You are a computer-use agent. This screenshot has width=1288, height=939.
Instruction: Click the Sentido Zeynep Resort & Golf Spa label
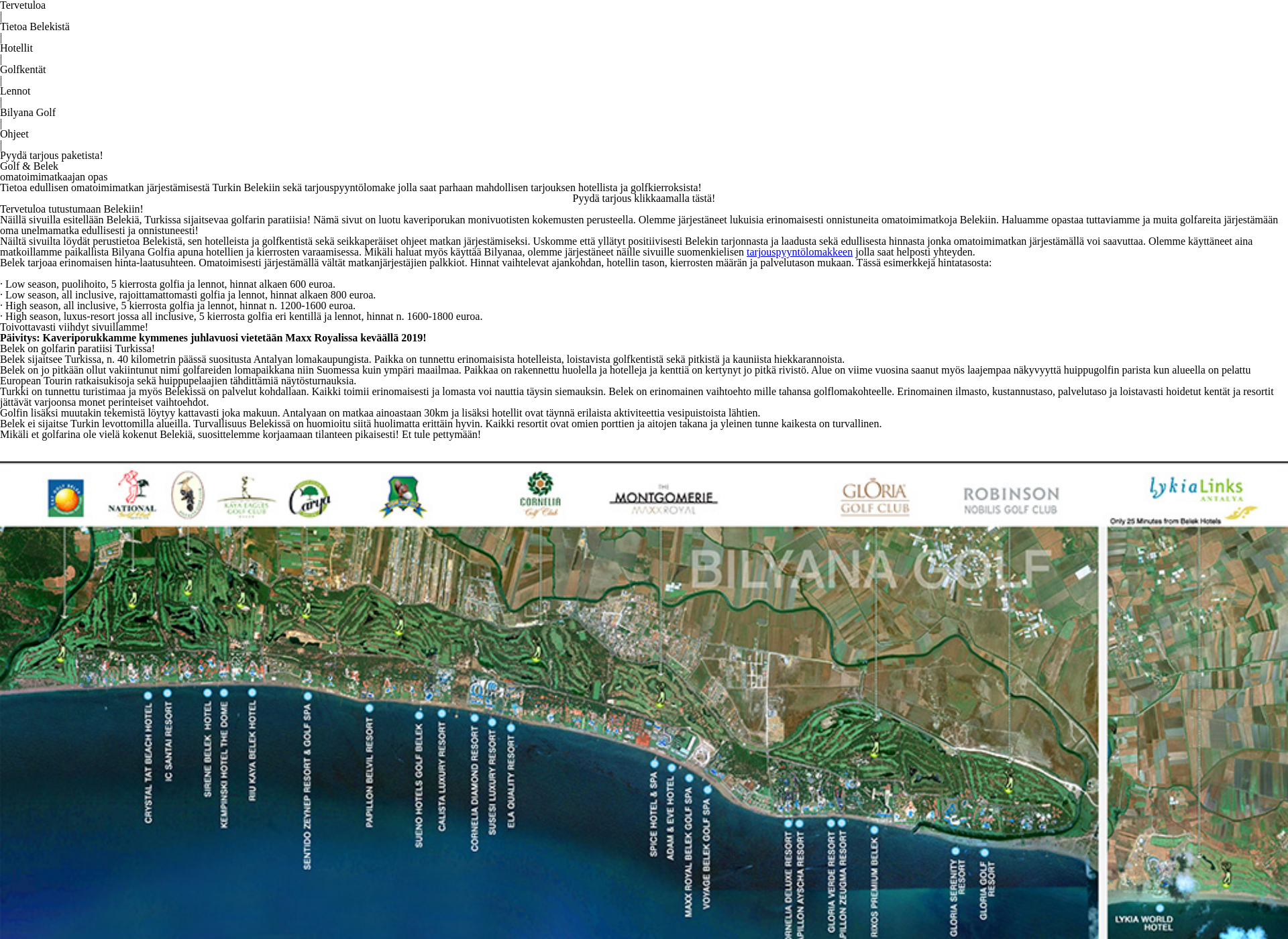pyautogui.click(x=307, y=787)
